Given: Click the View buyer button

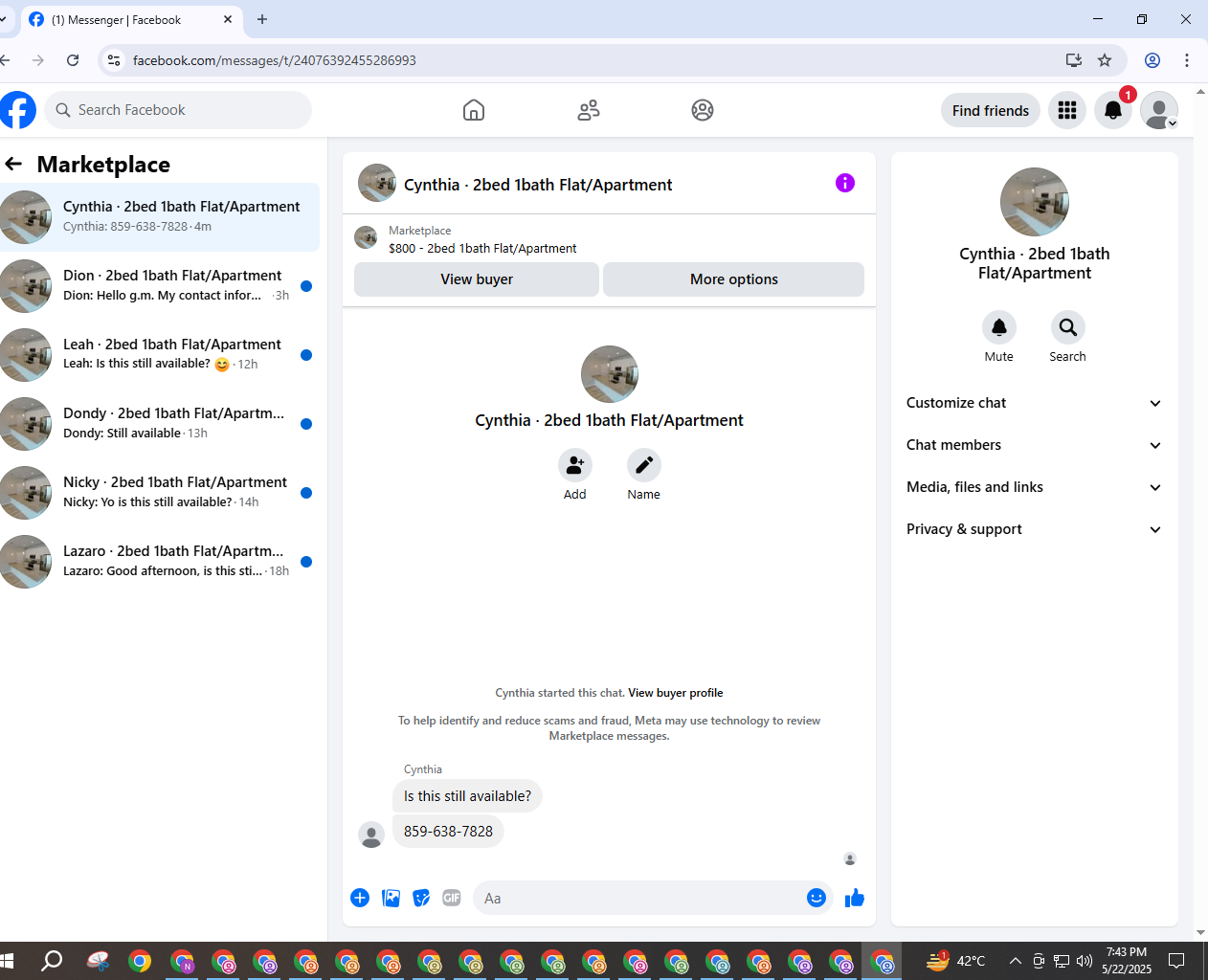Looking at the screenshot, I should [x=477, y=279].
